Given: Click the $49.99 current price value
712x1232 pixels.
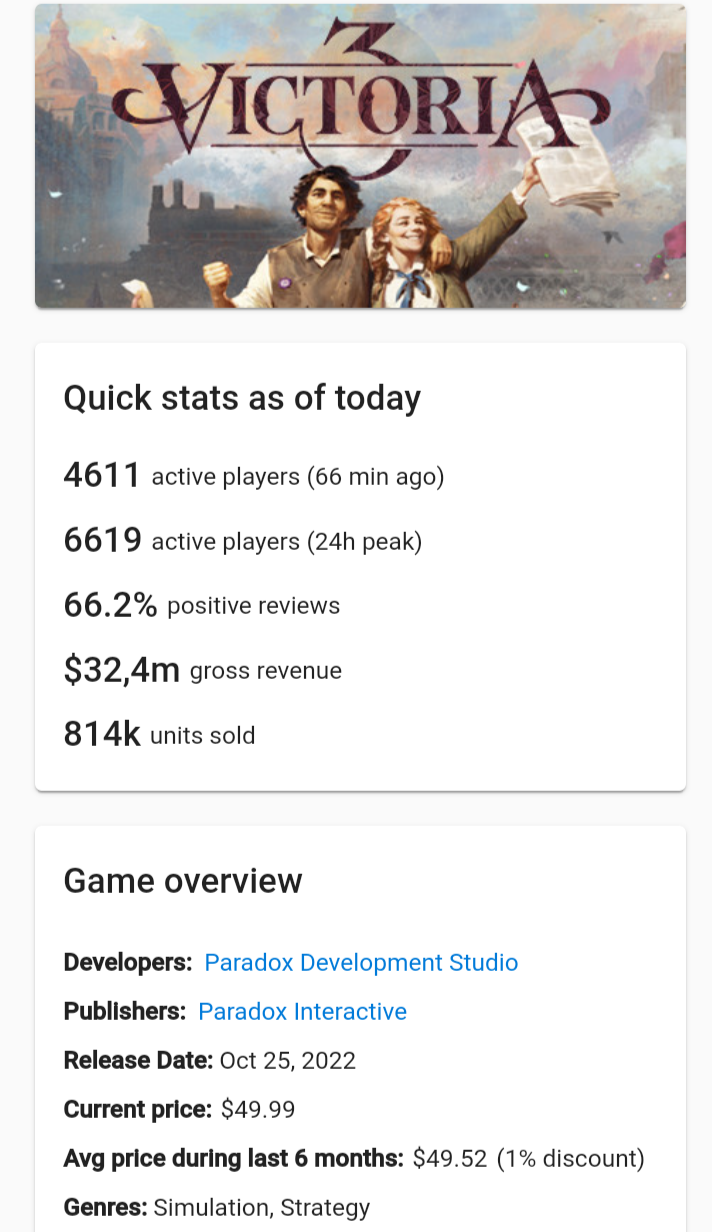Looking at the screenshot, I should 258,1109.
